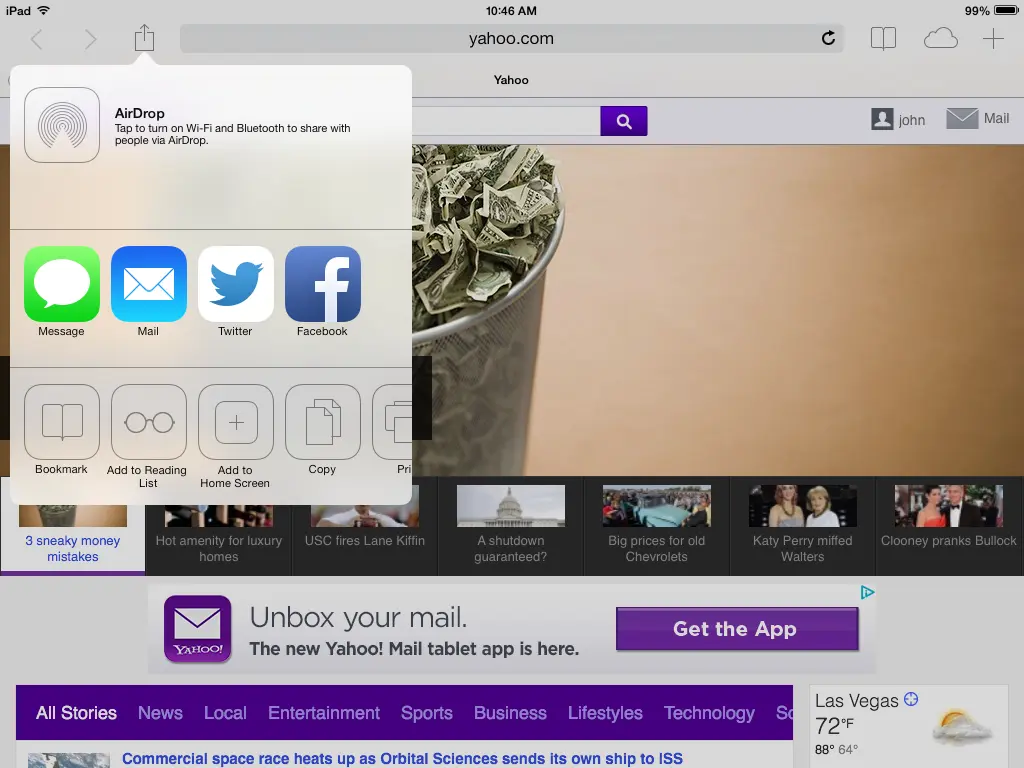Reload the yahoo.com page
This screenshot has height=768, width=1024.
pyautogui.click(x=828, y=39)
